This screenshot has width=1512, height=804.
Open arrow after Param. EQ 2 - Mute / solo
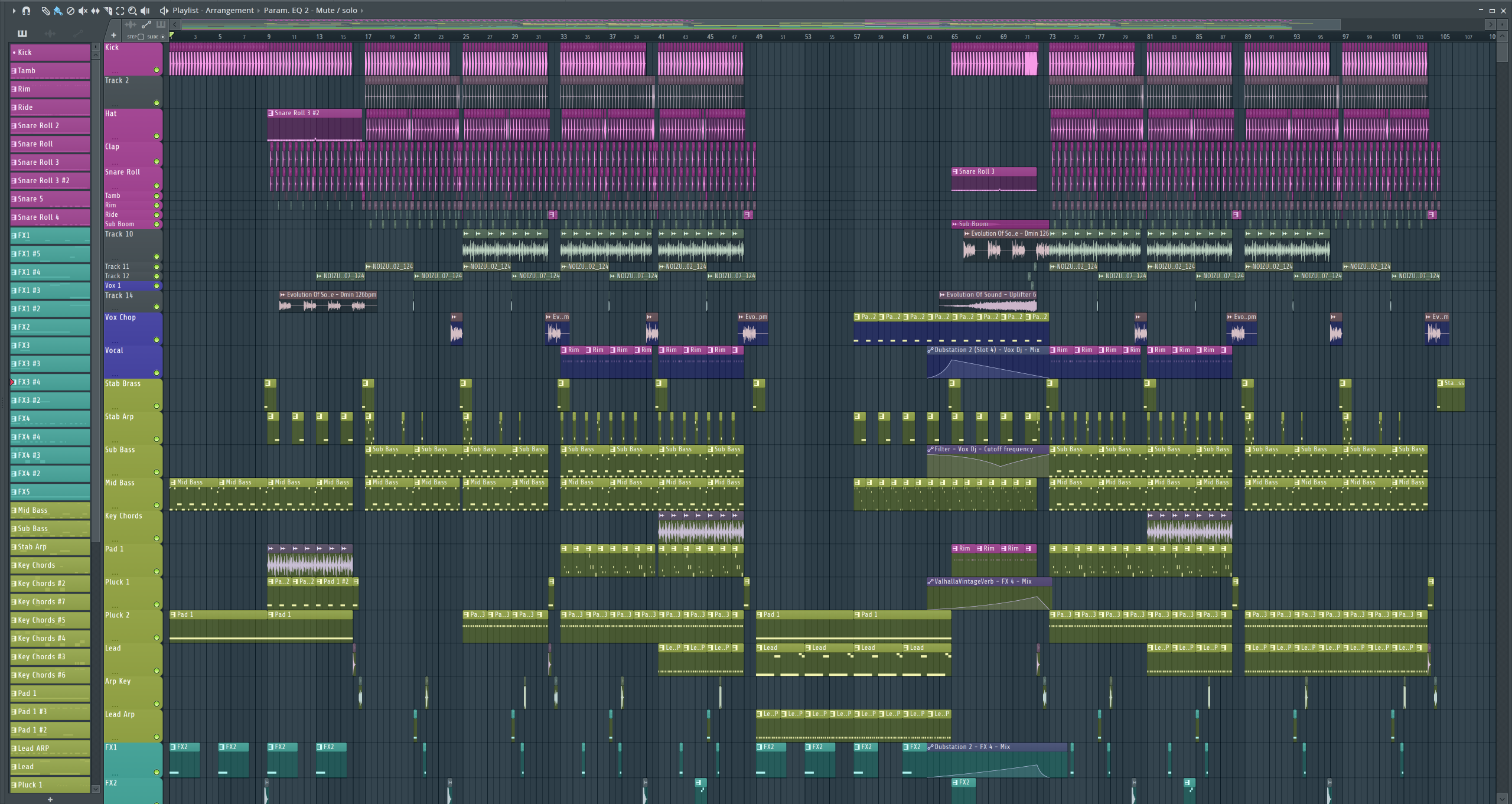362,11
